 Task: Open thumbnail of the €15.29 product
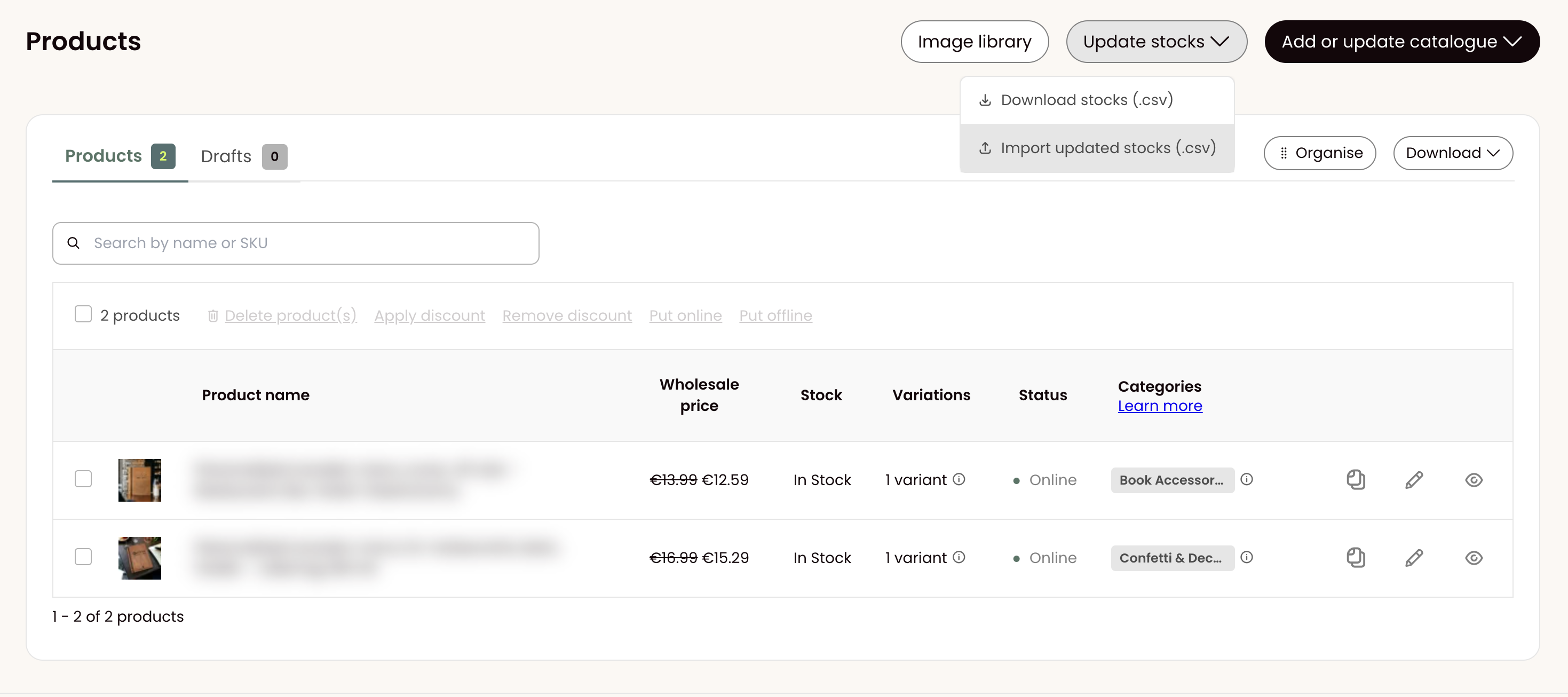[x=139, y=558]
